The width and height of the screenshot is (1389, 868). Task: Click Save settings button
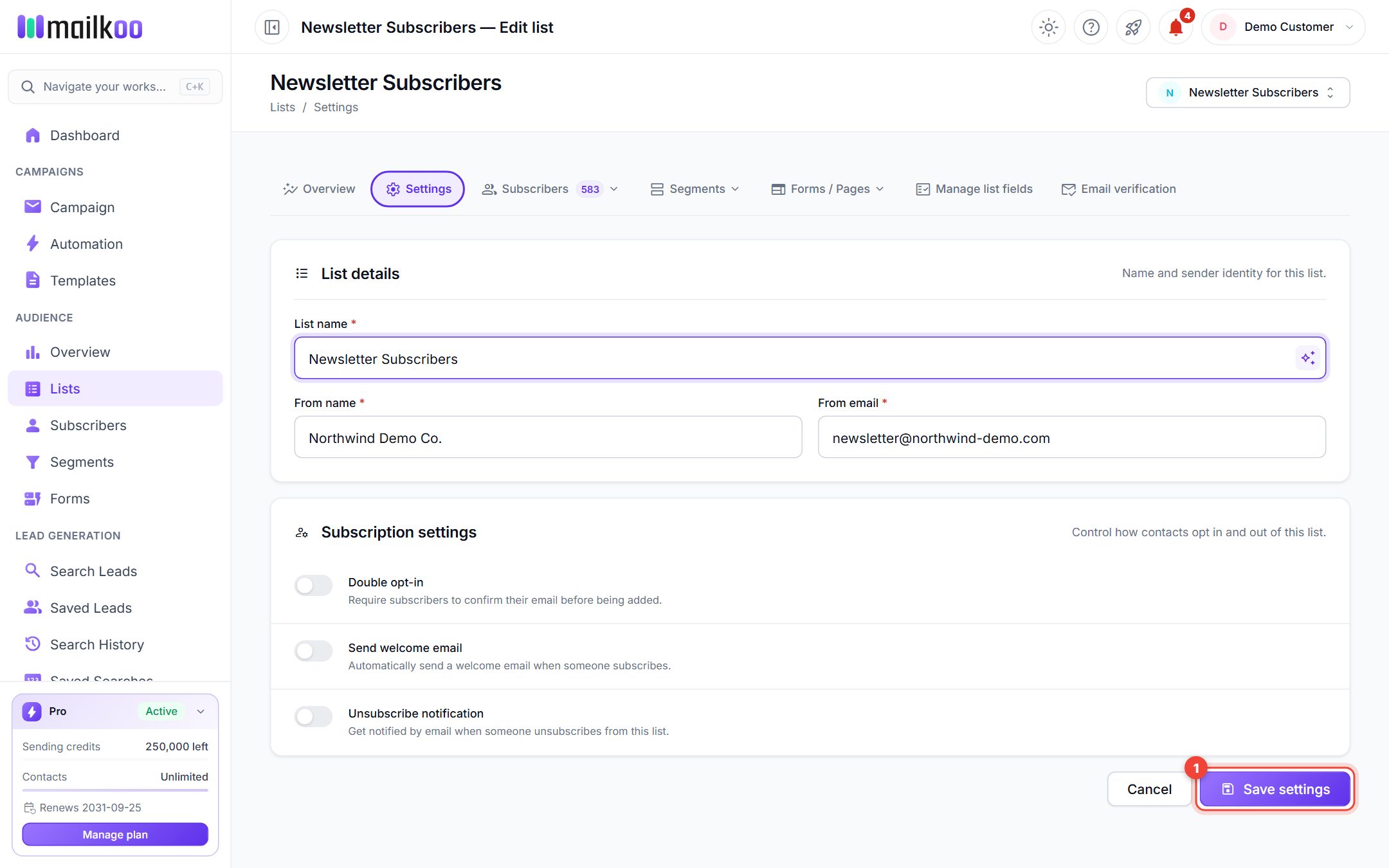[x=1275, y=789]
